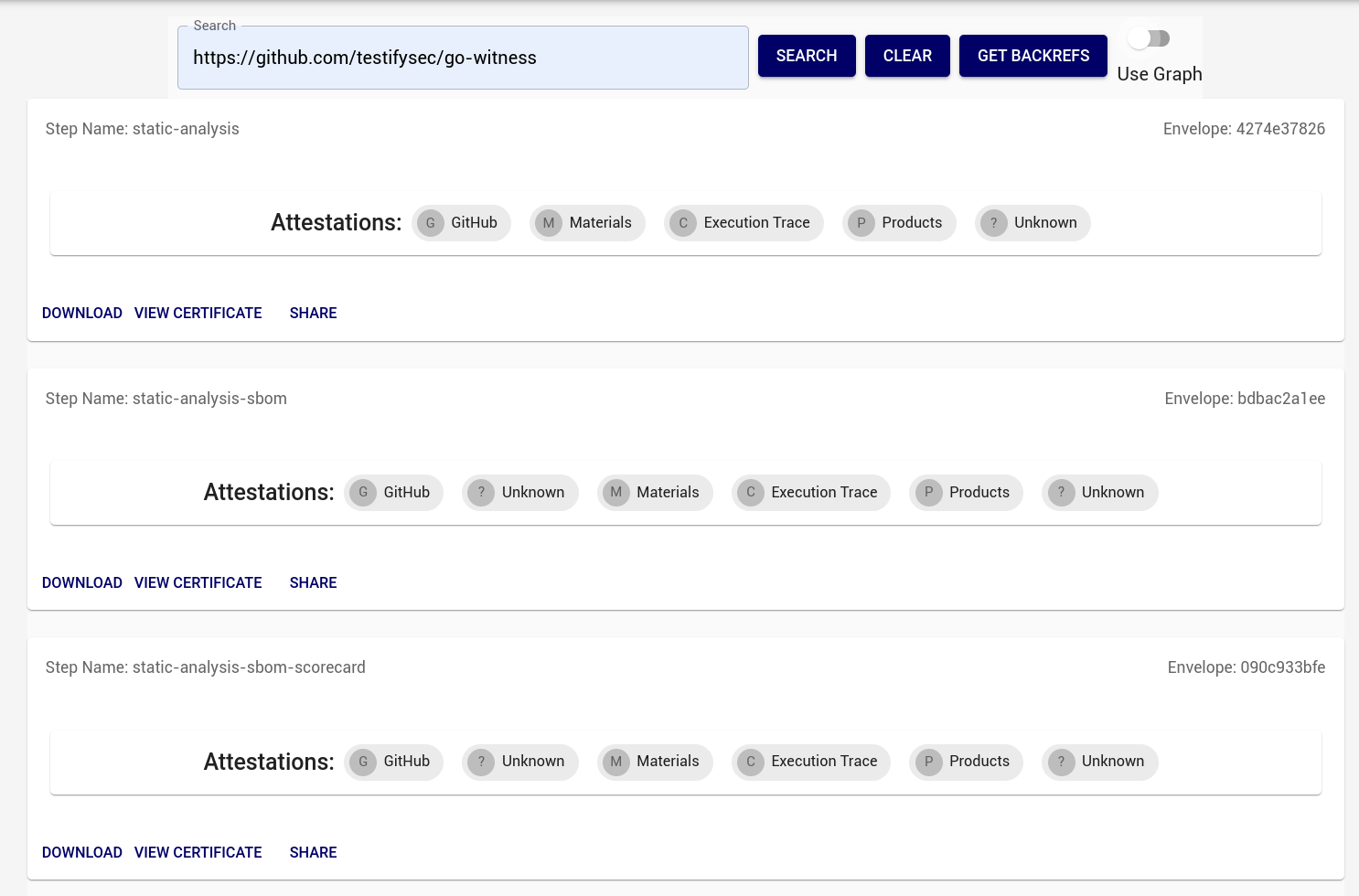
Task: Click 'Step Name: static-analysis-sbom-scorecard' text
Action: pyautogui.click(x=206, y=667)
